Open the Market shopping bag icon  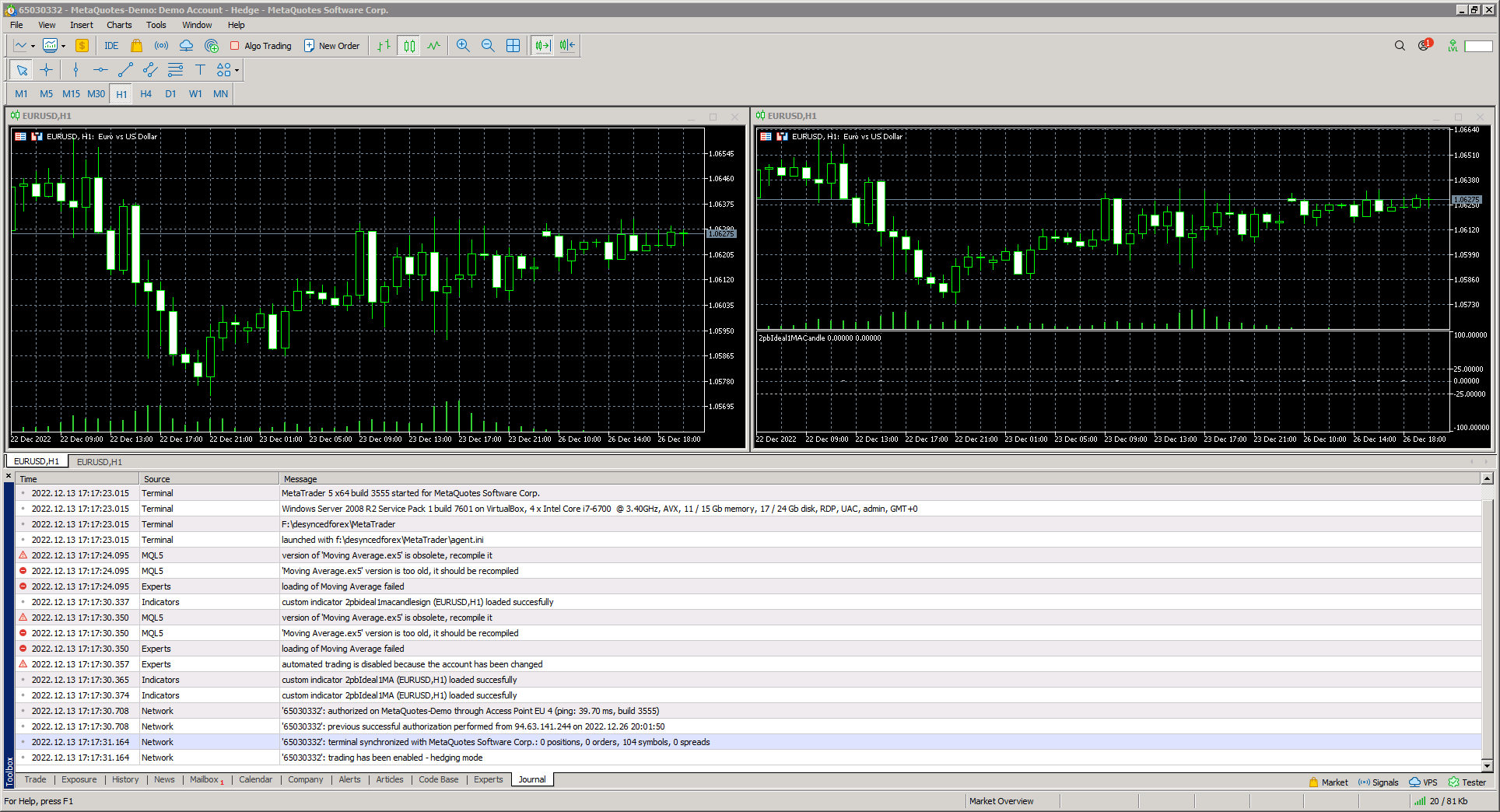[x=136, y=46]
